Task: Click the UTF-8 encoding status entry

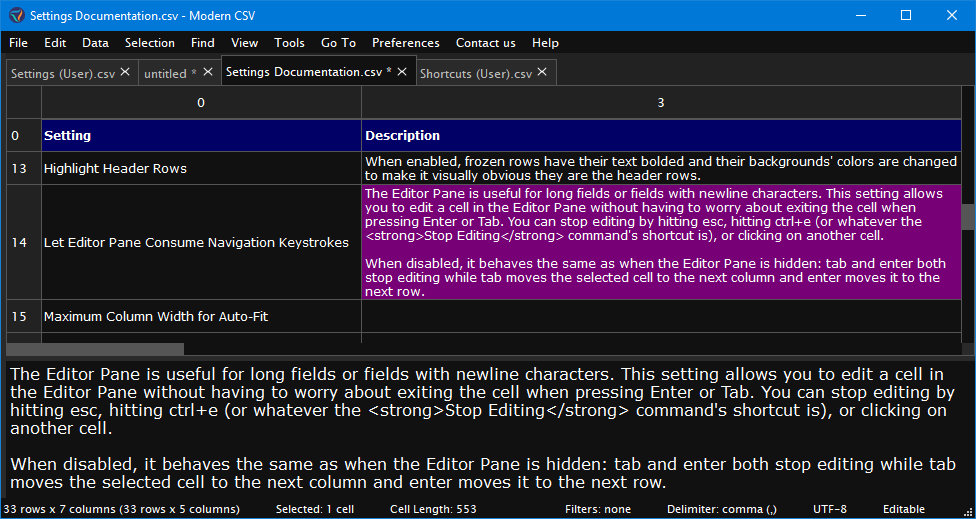Action: pos(830,509)
